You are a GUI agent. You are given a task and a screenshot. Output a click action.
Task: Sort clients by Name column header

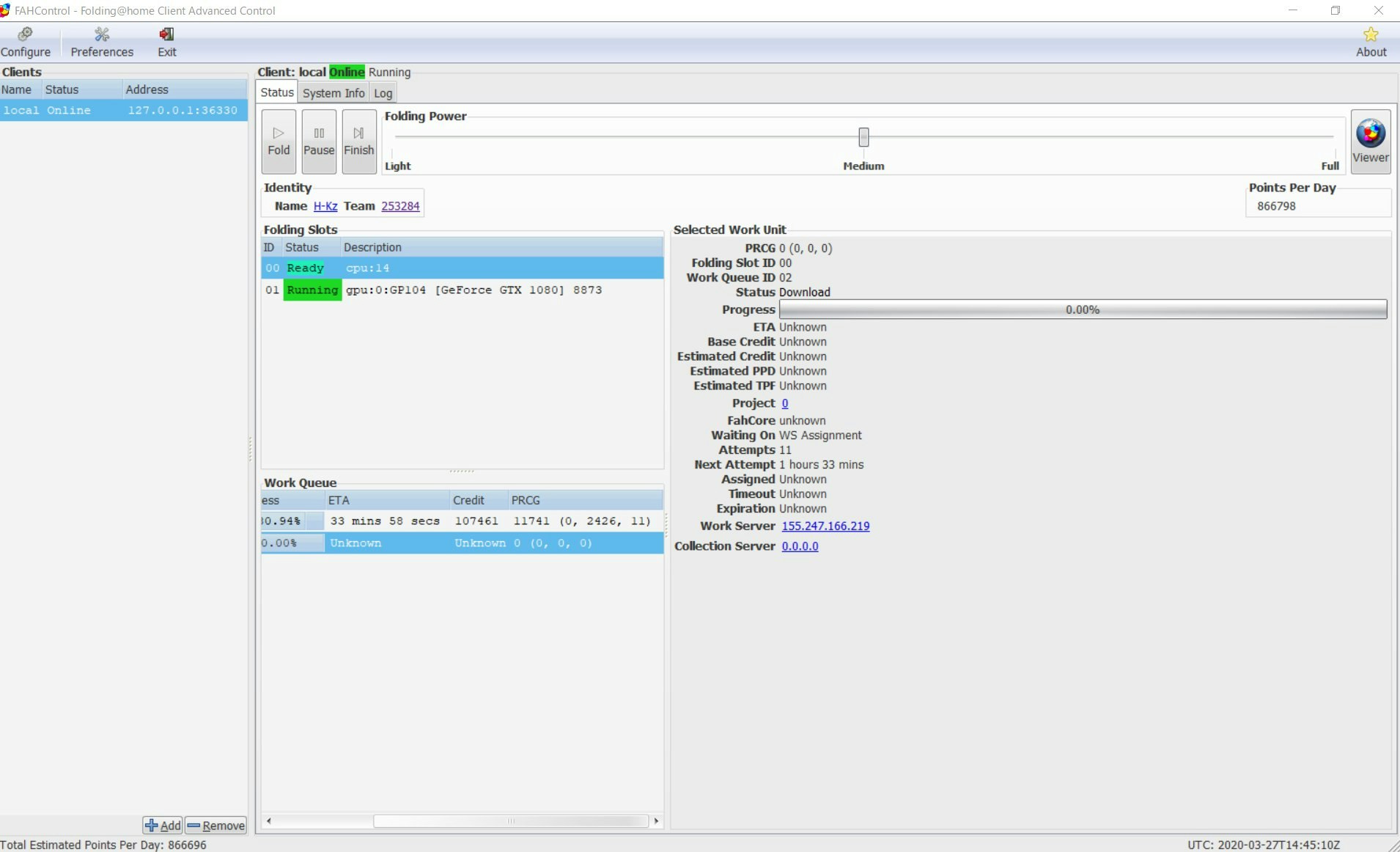[x=21, y=89]
